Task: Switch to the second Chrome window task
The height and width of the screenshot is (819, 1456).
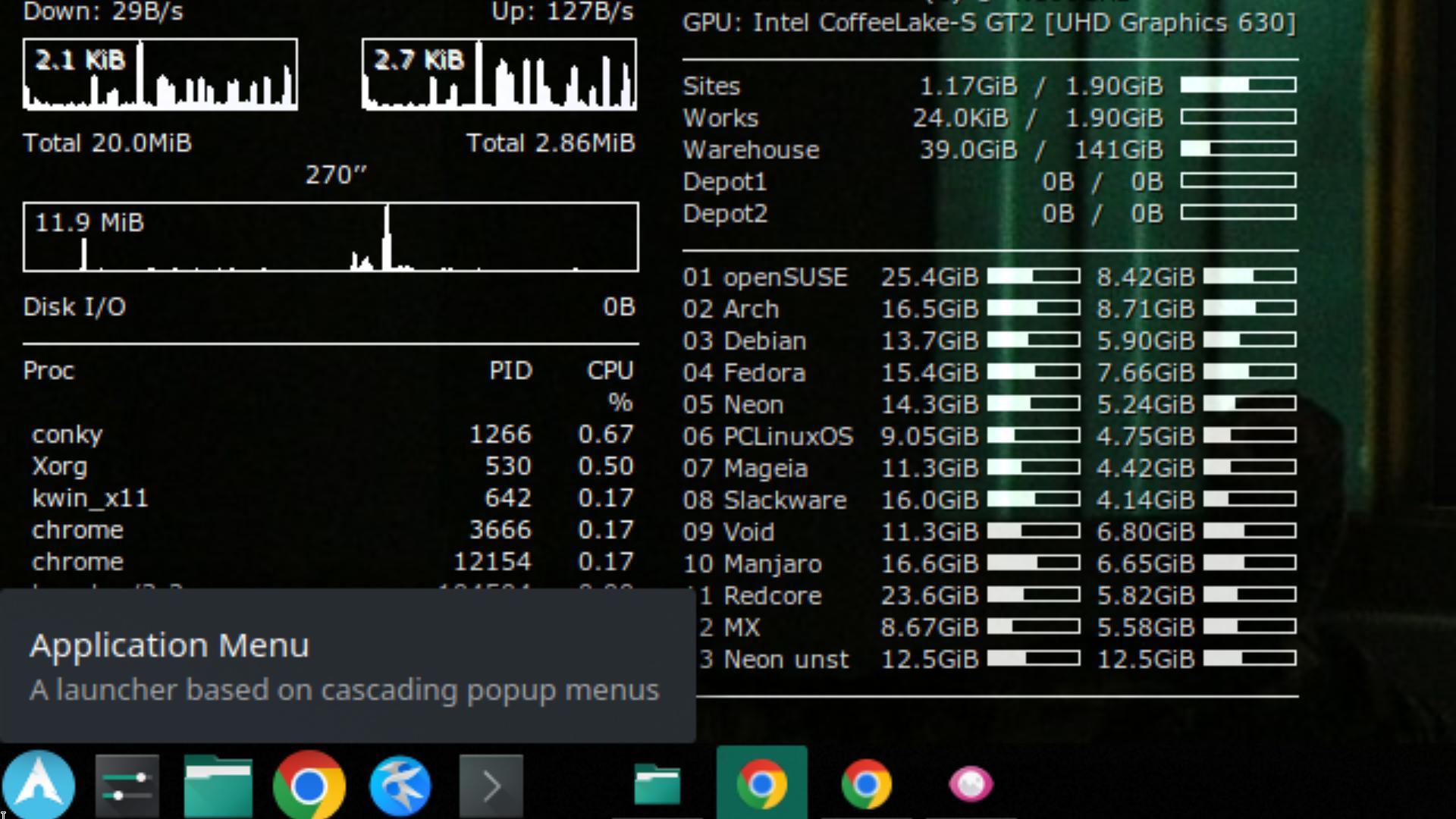Action: pos(866,784)
